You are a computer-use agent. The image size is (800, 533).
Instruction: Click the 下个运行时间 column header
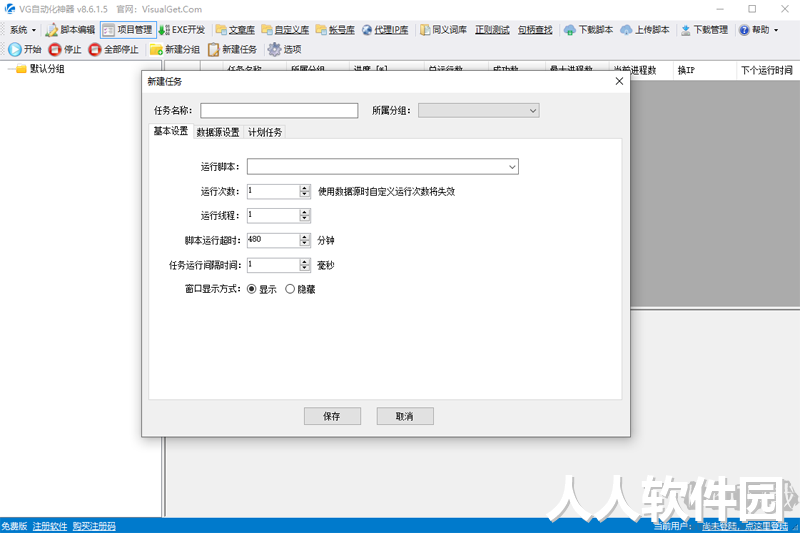[767, 70]
